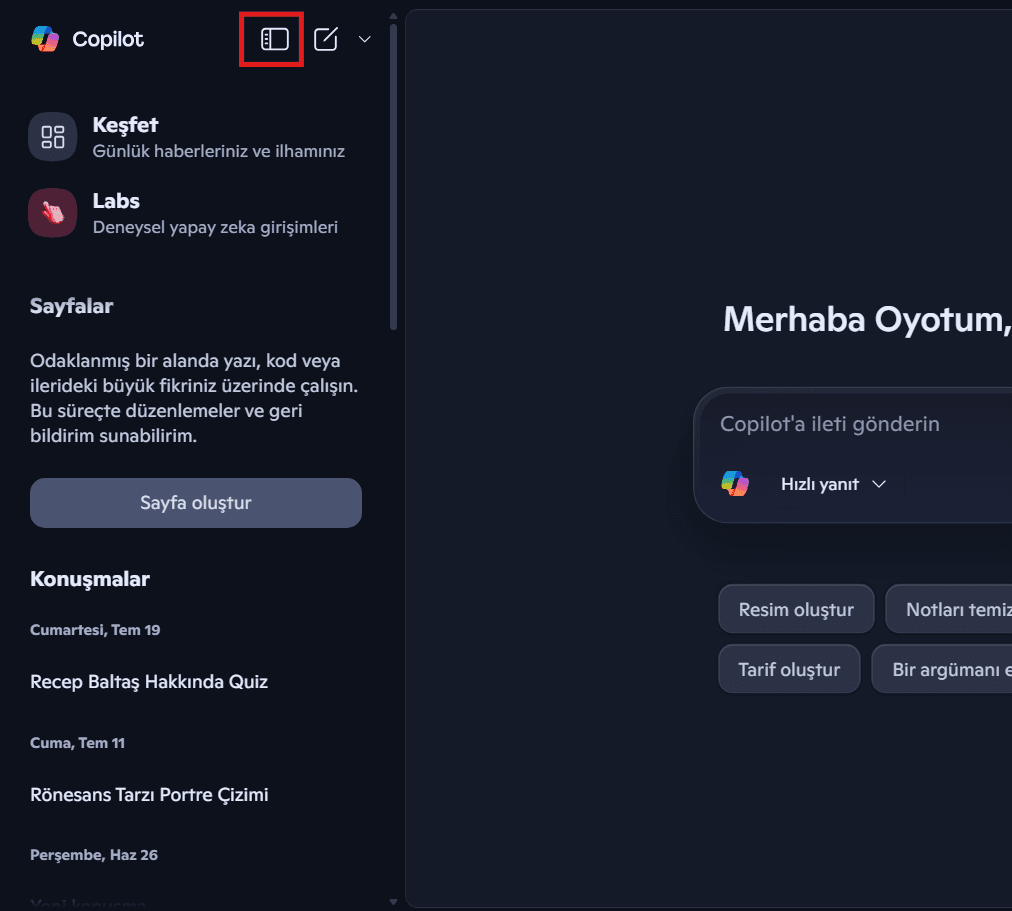Toggle the sidebar panel icon
Image resolution: width=1012 pixels, height=911 pixels.
(x=274, y=39)
